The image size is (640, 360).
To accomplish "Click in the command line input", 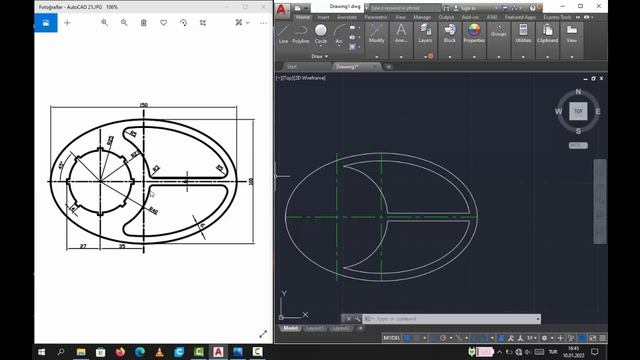I will 451,319.
